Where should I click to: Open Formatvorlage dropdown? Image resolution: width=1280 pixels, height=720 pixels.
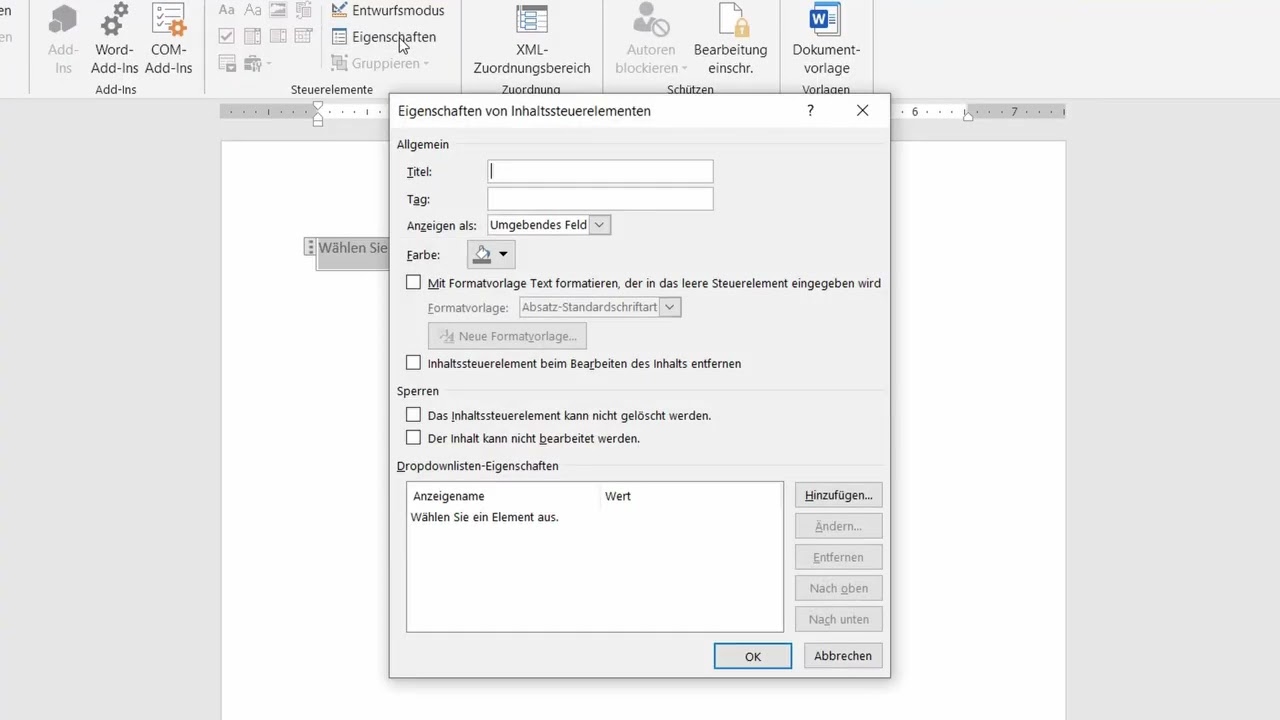600,307
